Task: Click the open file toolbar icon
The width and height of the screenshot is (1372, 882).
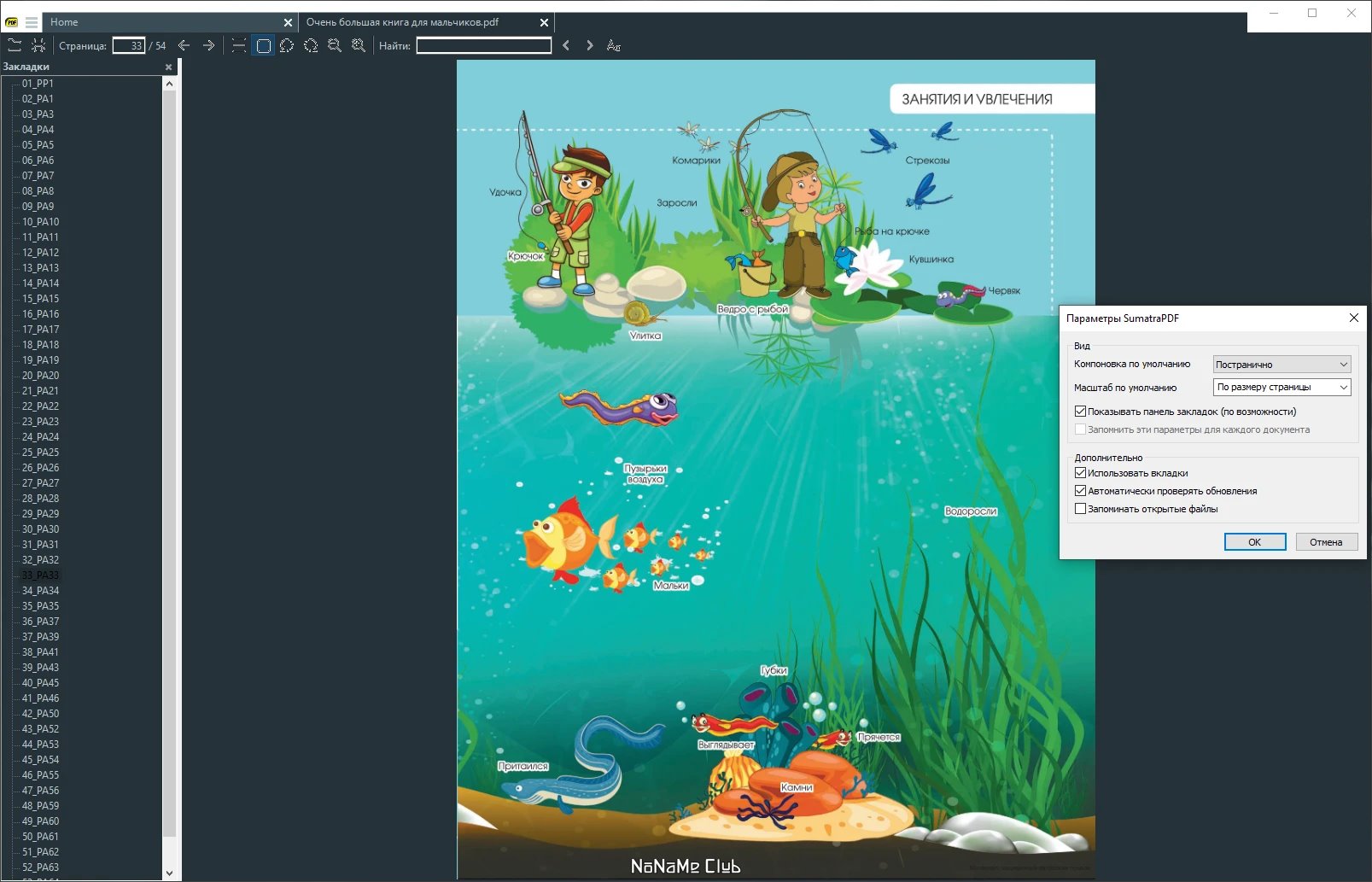Action: pos(15,45)
